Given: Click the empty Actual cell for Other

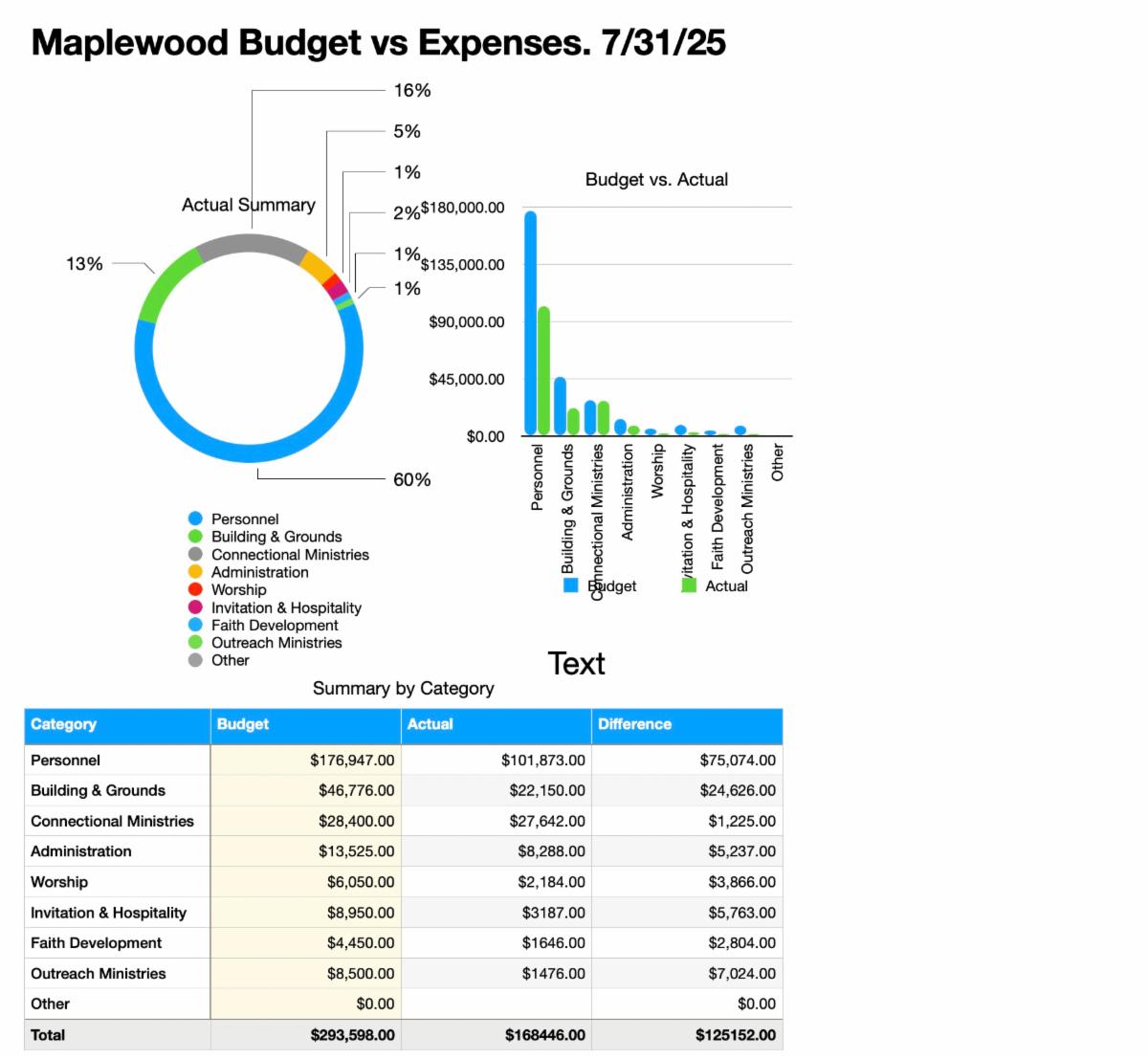Looking at the screenshot, I should [x=496, y=1004].
